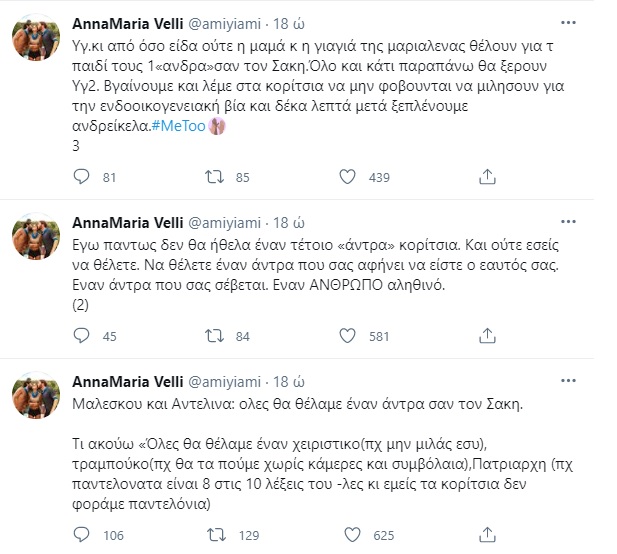The width and height of the screenshot is (617, 554).
Task: Share the second tweet marked (2)
Action: click(487, 336)
